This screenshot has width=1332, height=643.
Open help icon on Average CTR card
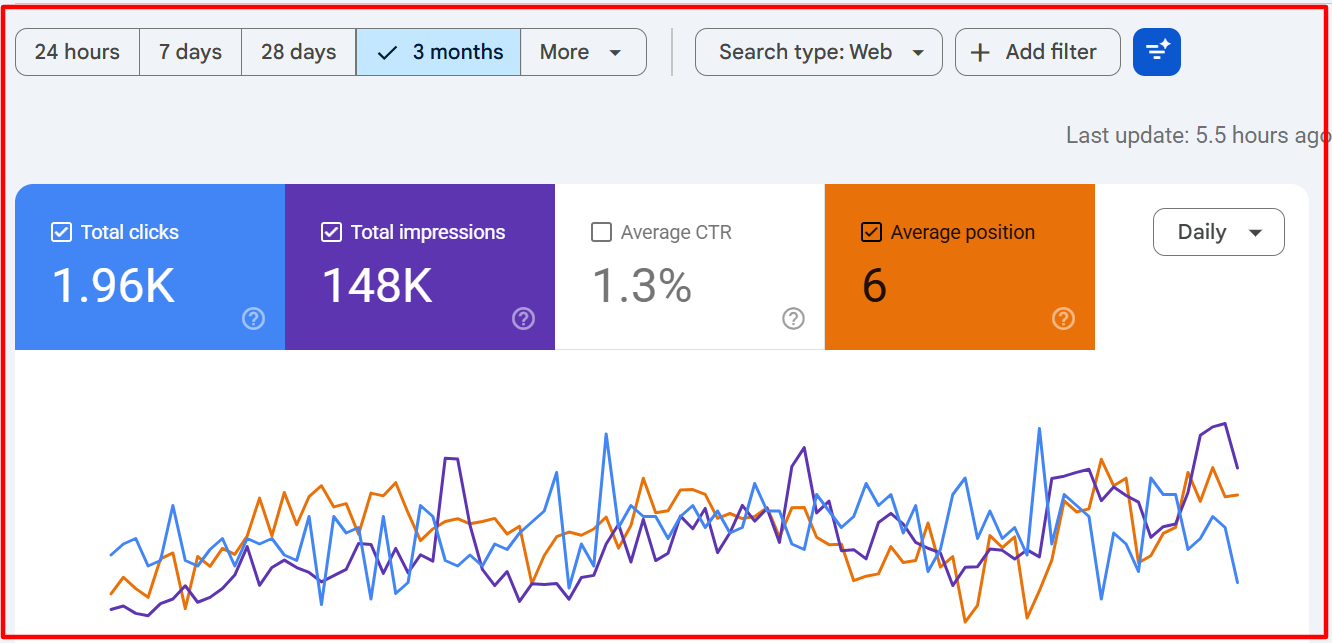(x=794, y=318)
